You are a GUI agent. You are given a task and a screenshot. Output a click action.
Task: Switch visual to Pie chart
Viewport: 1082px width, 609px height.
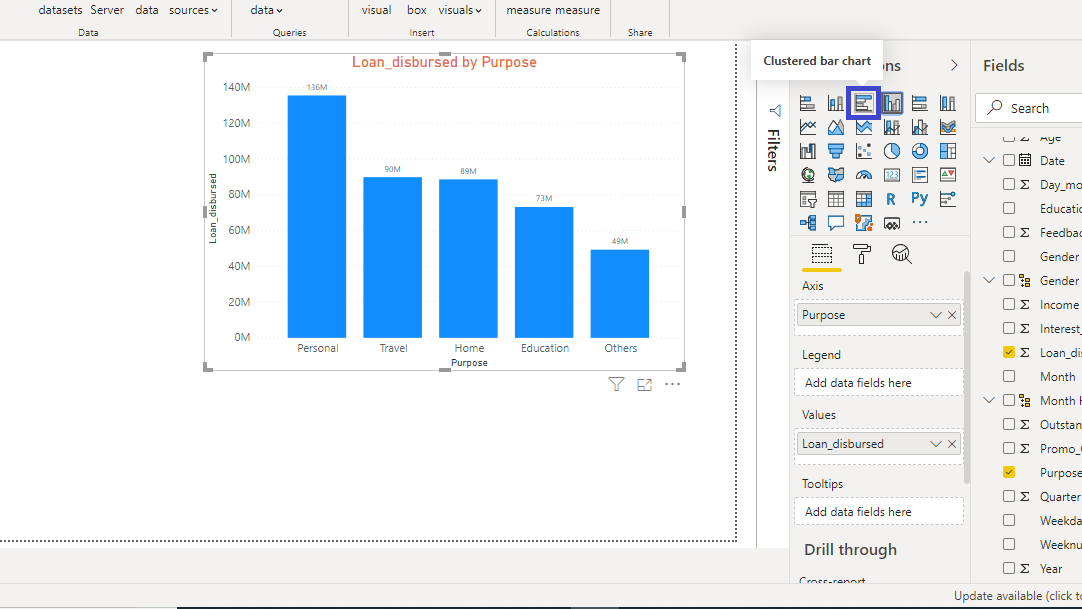892,151
